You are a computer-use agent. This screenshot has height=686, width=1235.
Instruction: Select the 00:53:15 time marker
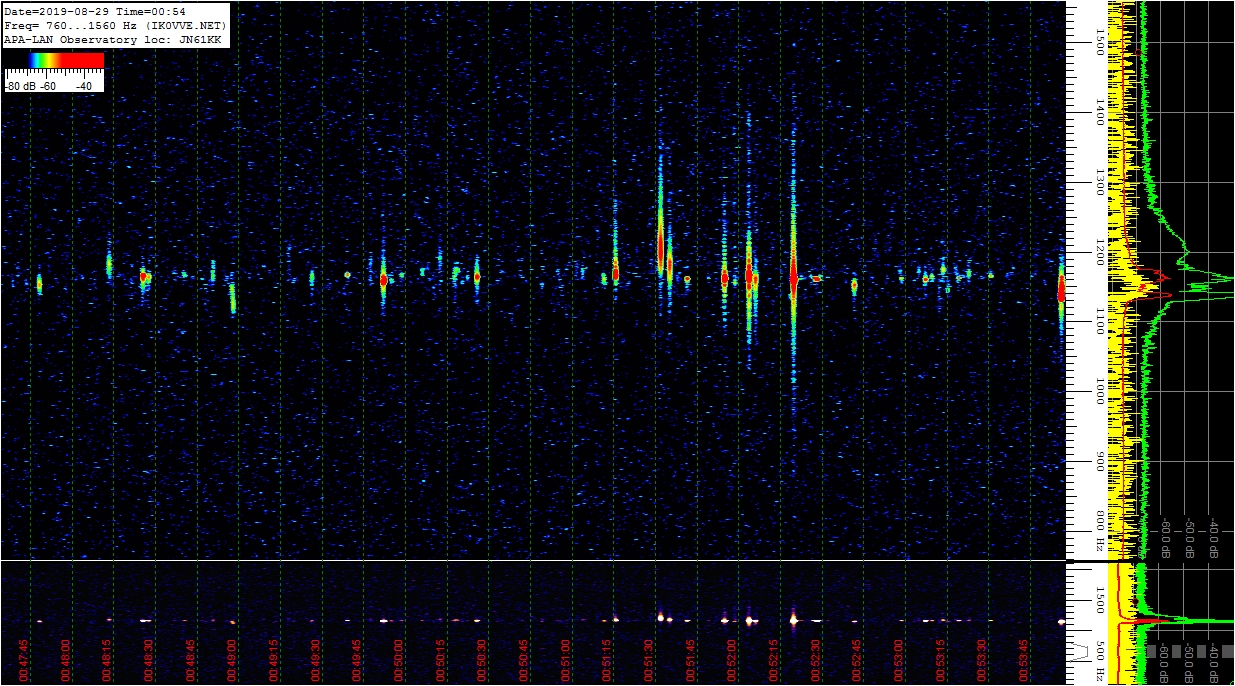941,661
